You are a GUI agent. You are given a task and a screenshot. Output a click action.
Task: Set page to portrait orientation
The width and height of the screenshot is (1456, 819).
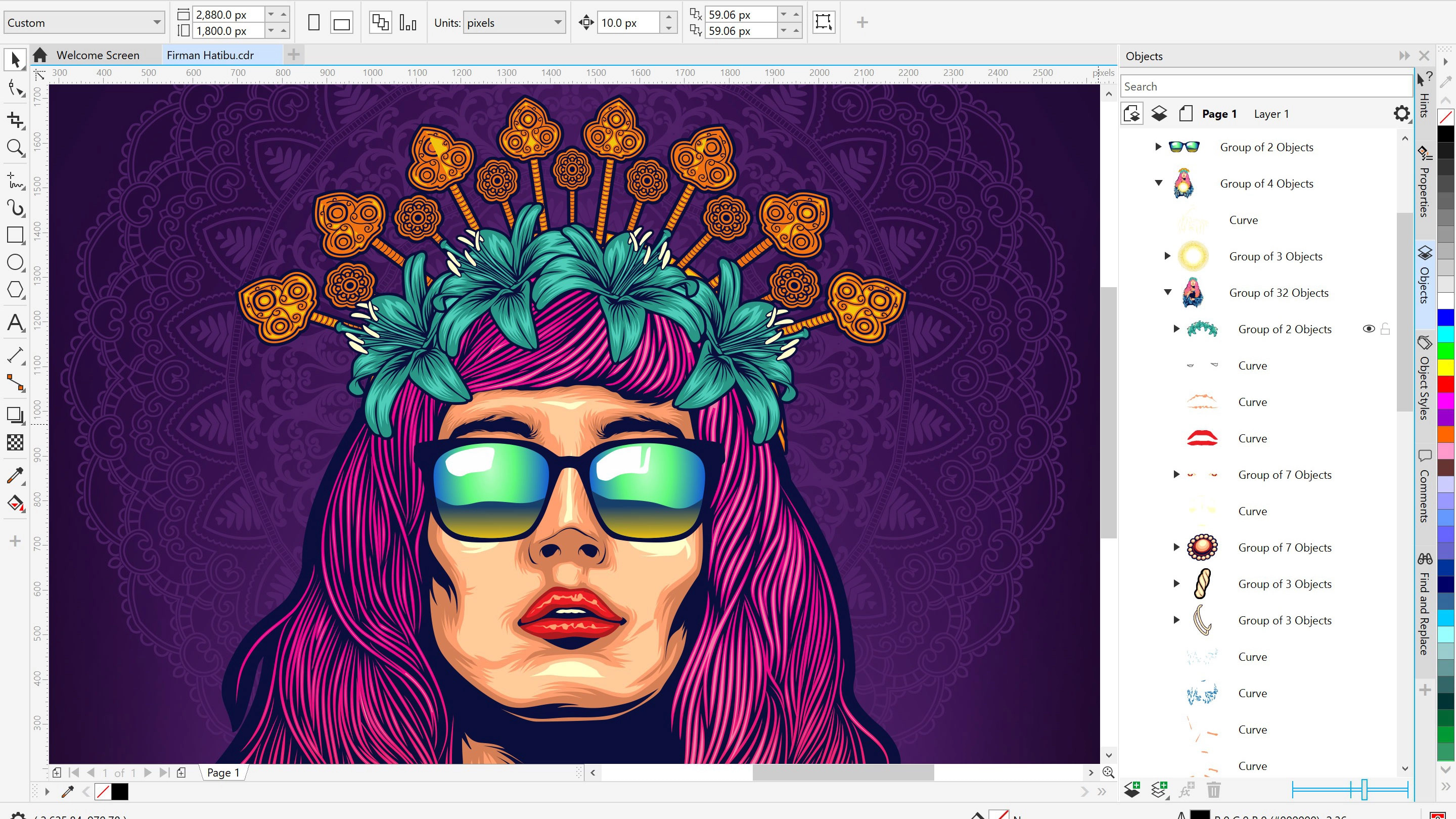pyautogui.click(x=313, y=23)
